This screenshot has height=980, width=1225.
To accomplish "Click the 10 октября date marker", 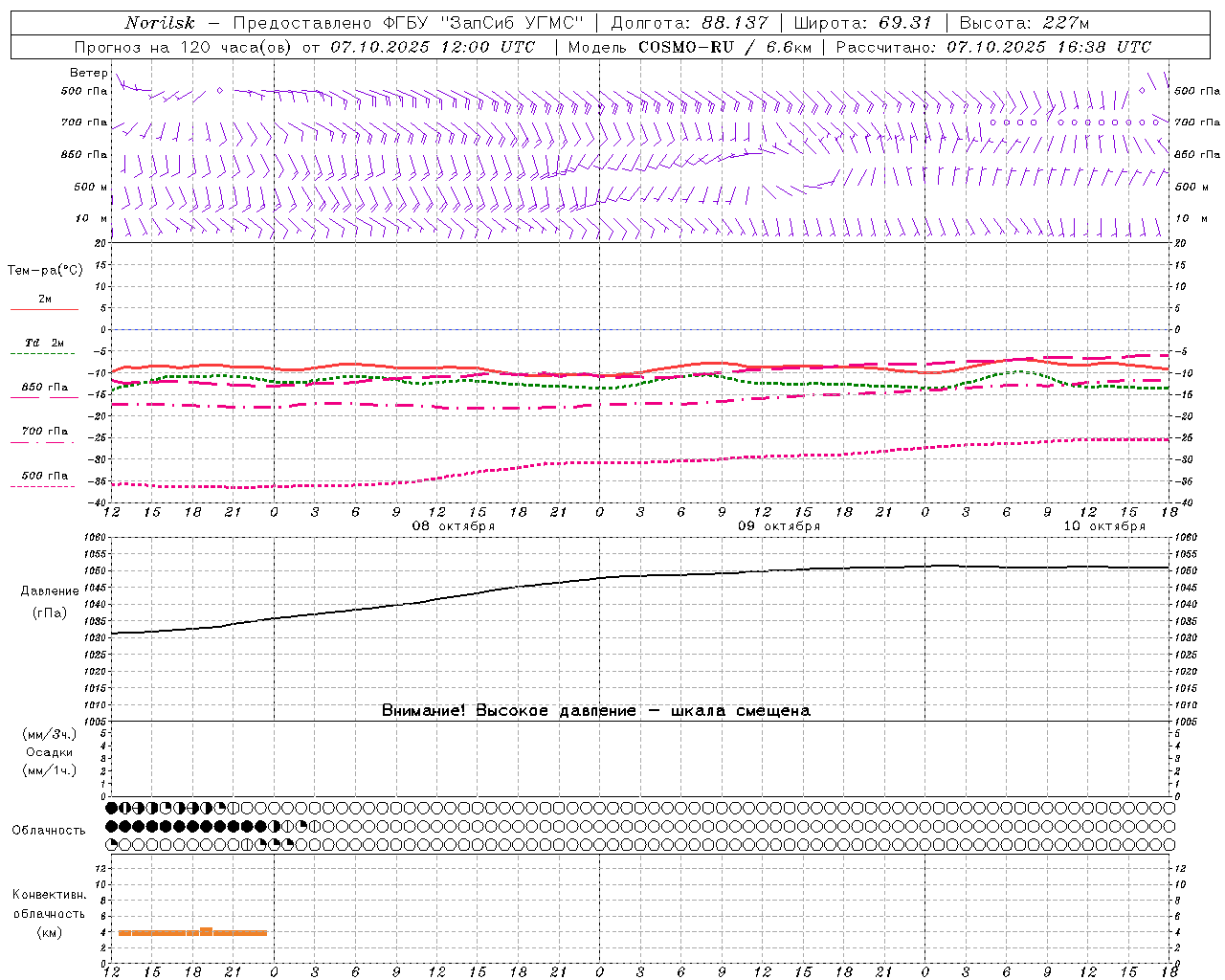I will [1104, 526].
